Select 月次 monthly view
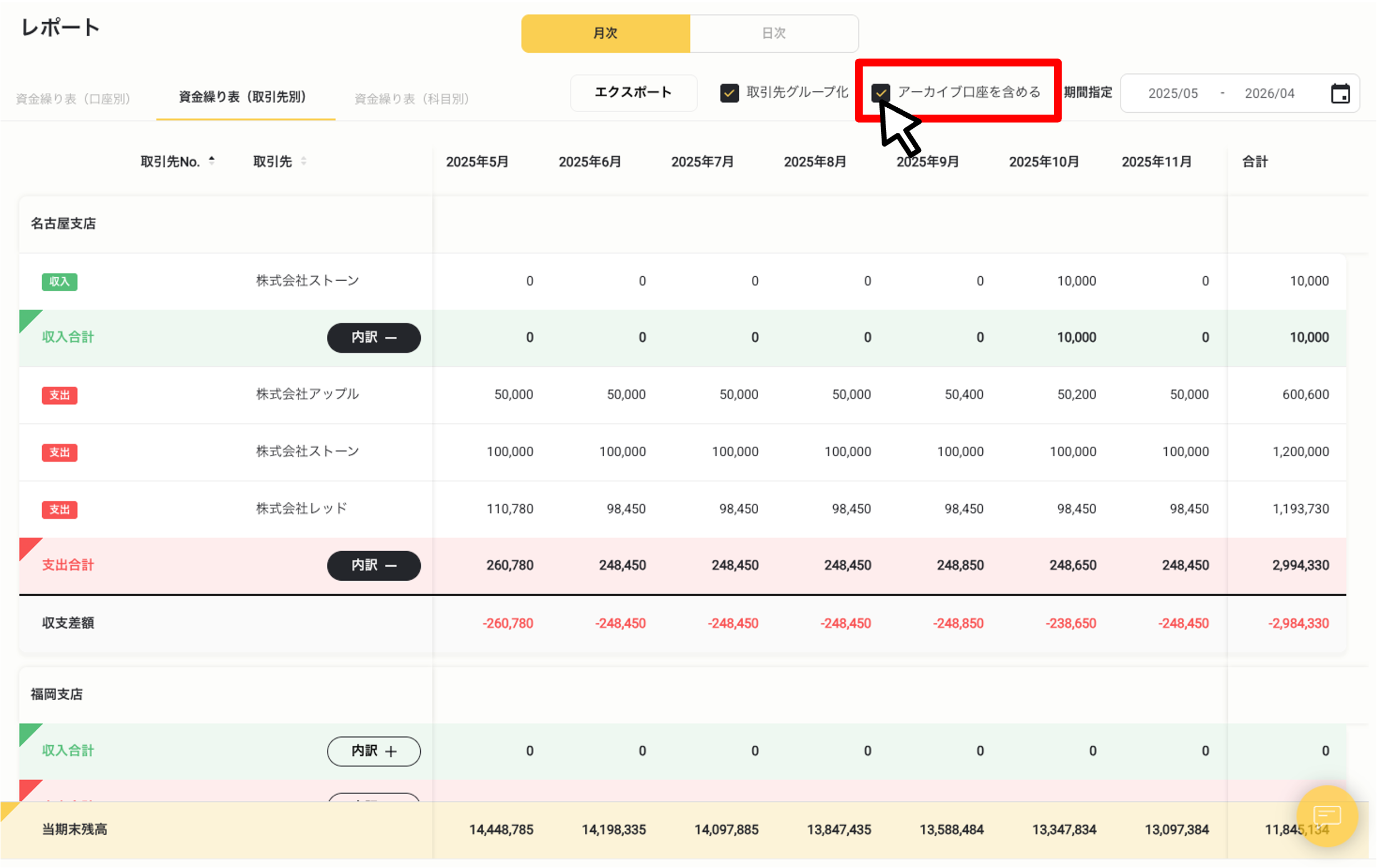The height and width of the screenshot is (868, 1378). [x=605, y=33]
